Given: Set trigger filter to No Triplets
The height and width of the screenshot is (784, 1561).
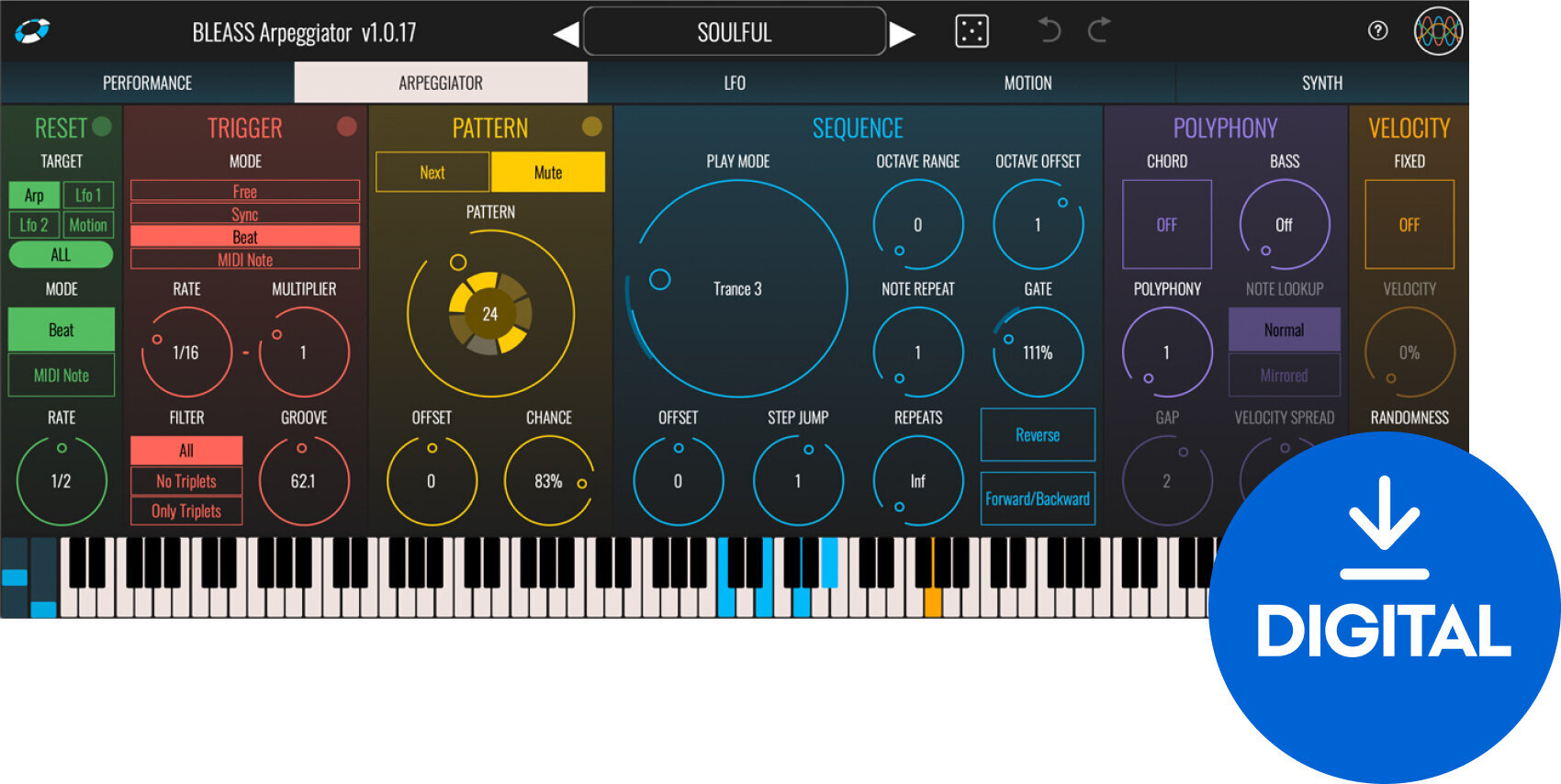Looking at the screenshot, I should [x=186, y=481].
